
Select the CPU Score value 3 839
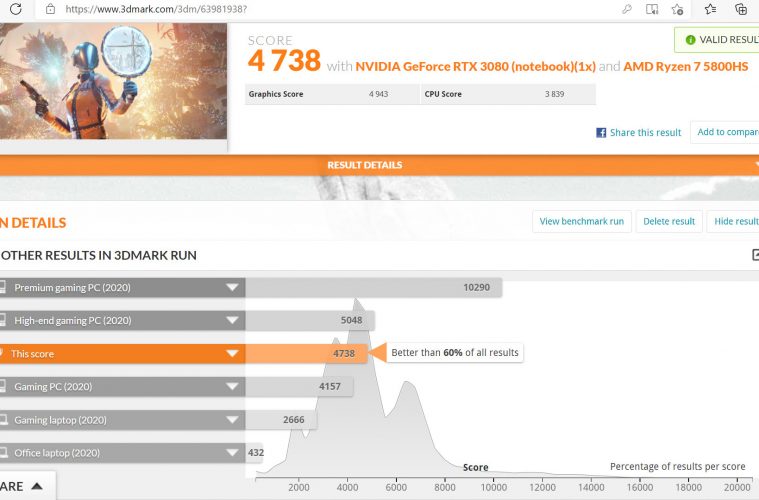pyautogui.click(x=554, y=94)
